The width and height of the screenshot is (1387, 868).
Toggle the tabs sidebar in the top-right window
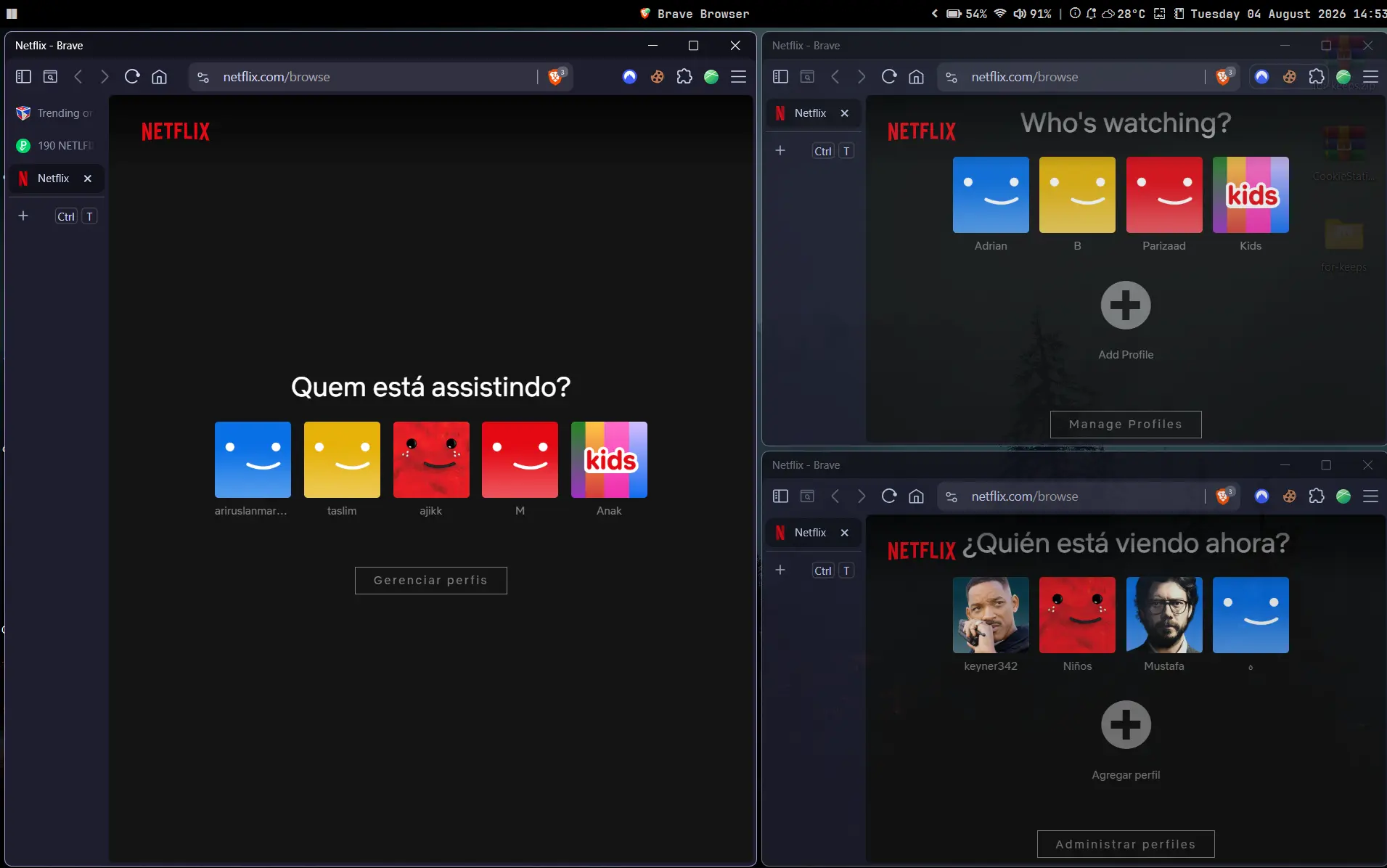780,77
